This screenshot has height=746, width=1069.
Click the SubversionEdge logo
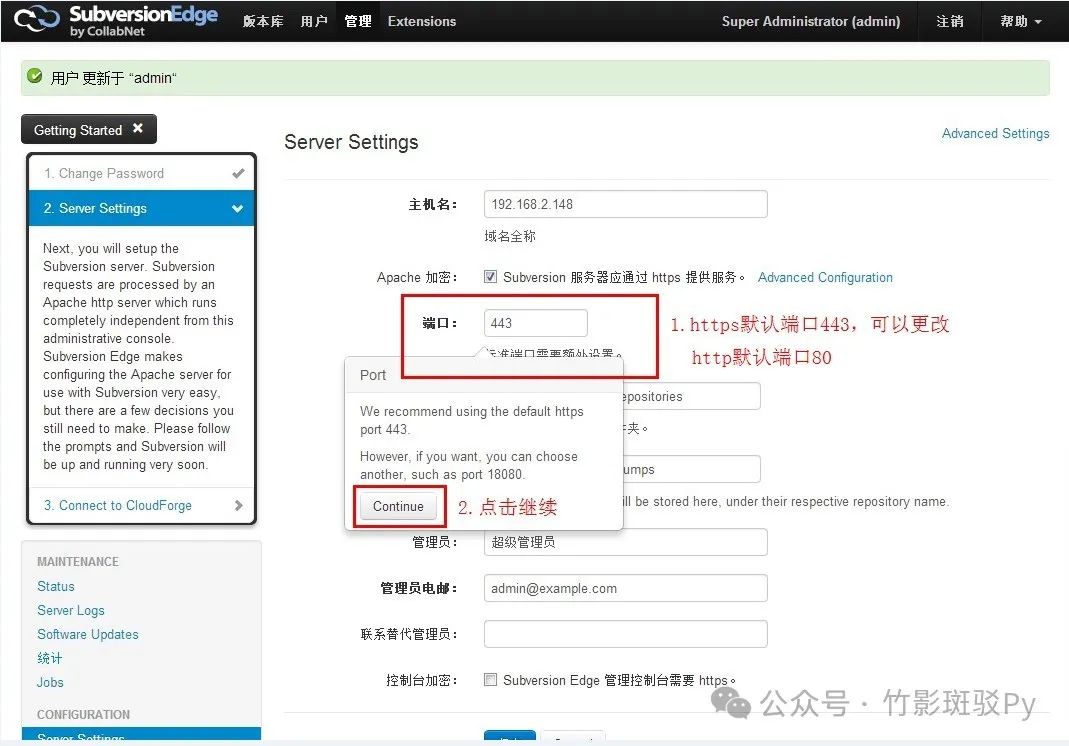tap(116, 20)
